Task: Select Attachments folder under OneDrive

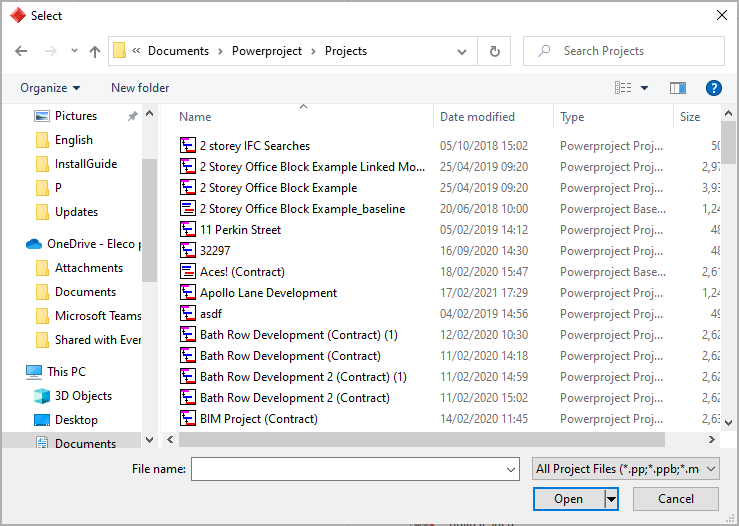Action: pyautogui.click(x=89, y=268)
